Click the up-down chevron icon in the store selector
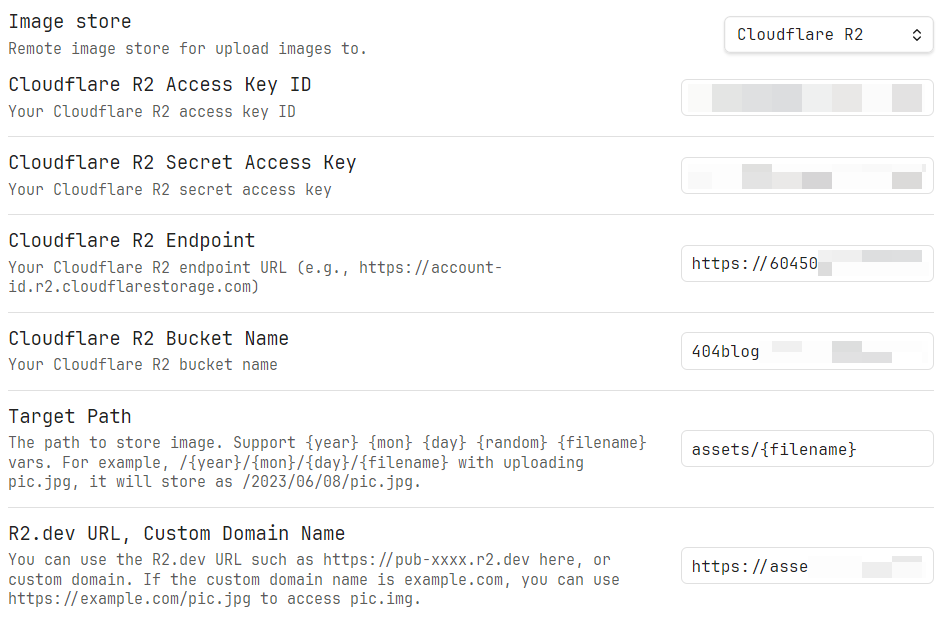The width and height of the screenshot is (951, 624). (x=916, y=35)
